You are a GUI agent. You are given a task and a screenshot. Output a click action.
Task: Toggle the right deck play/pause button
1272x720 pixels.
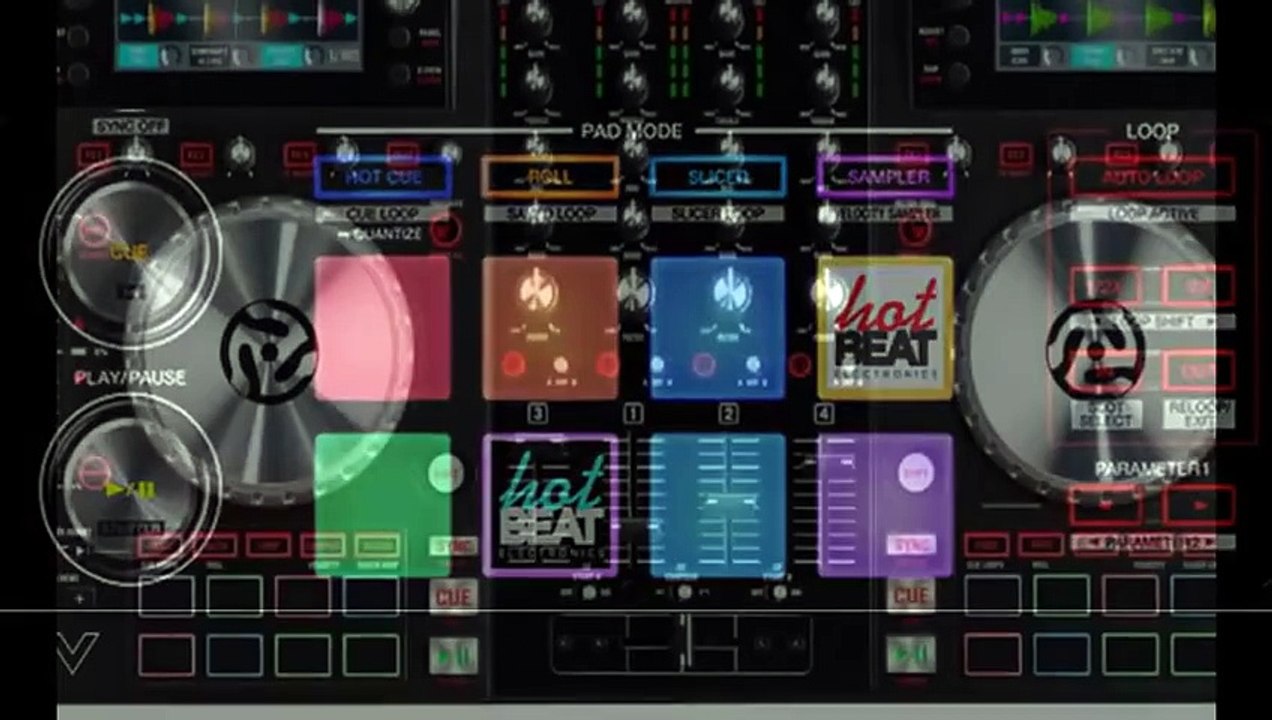click(911, 654)
